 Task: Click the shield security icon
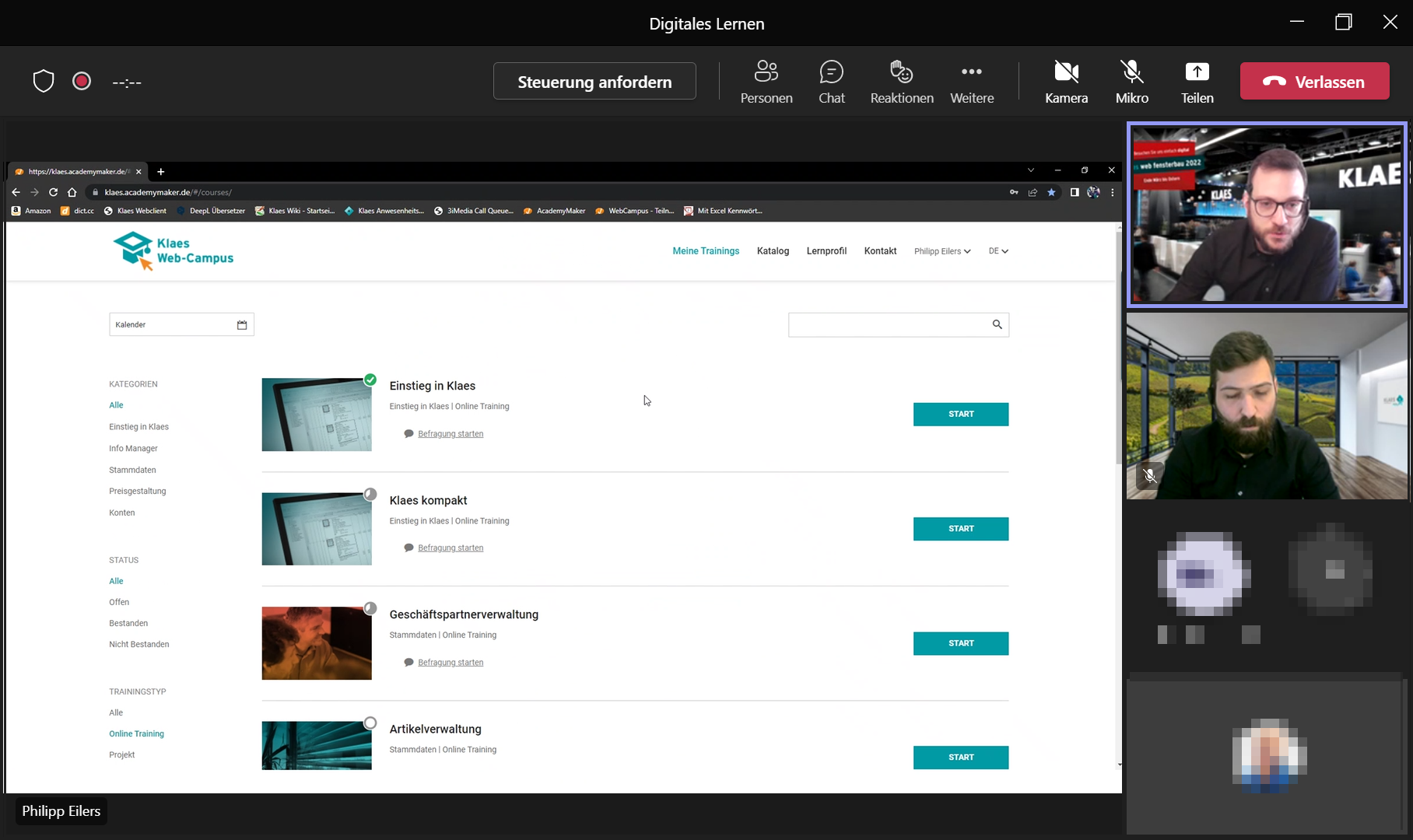click(x=44, y=81)
